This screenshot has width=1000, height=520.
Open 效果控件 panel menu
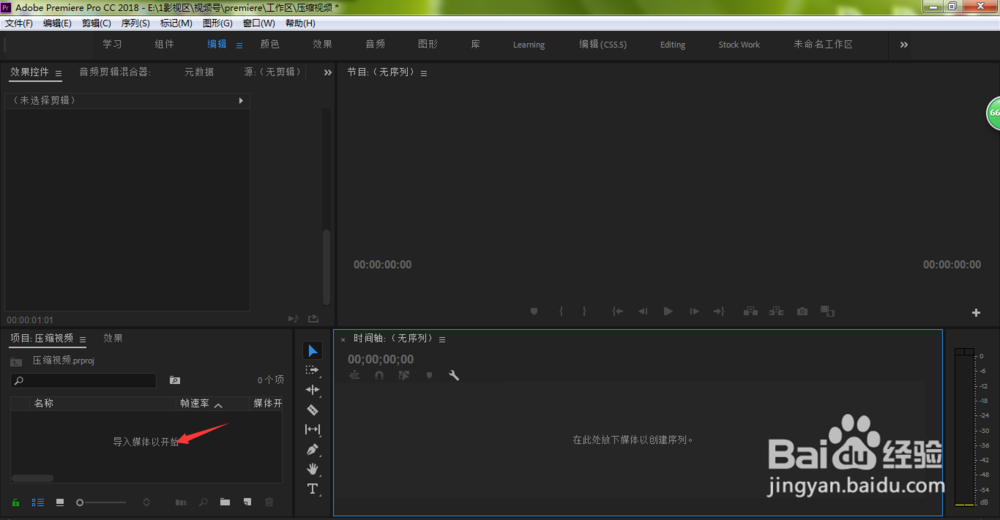point(59,73)
